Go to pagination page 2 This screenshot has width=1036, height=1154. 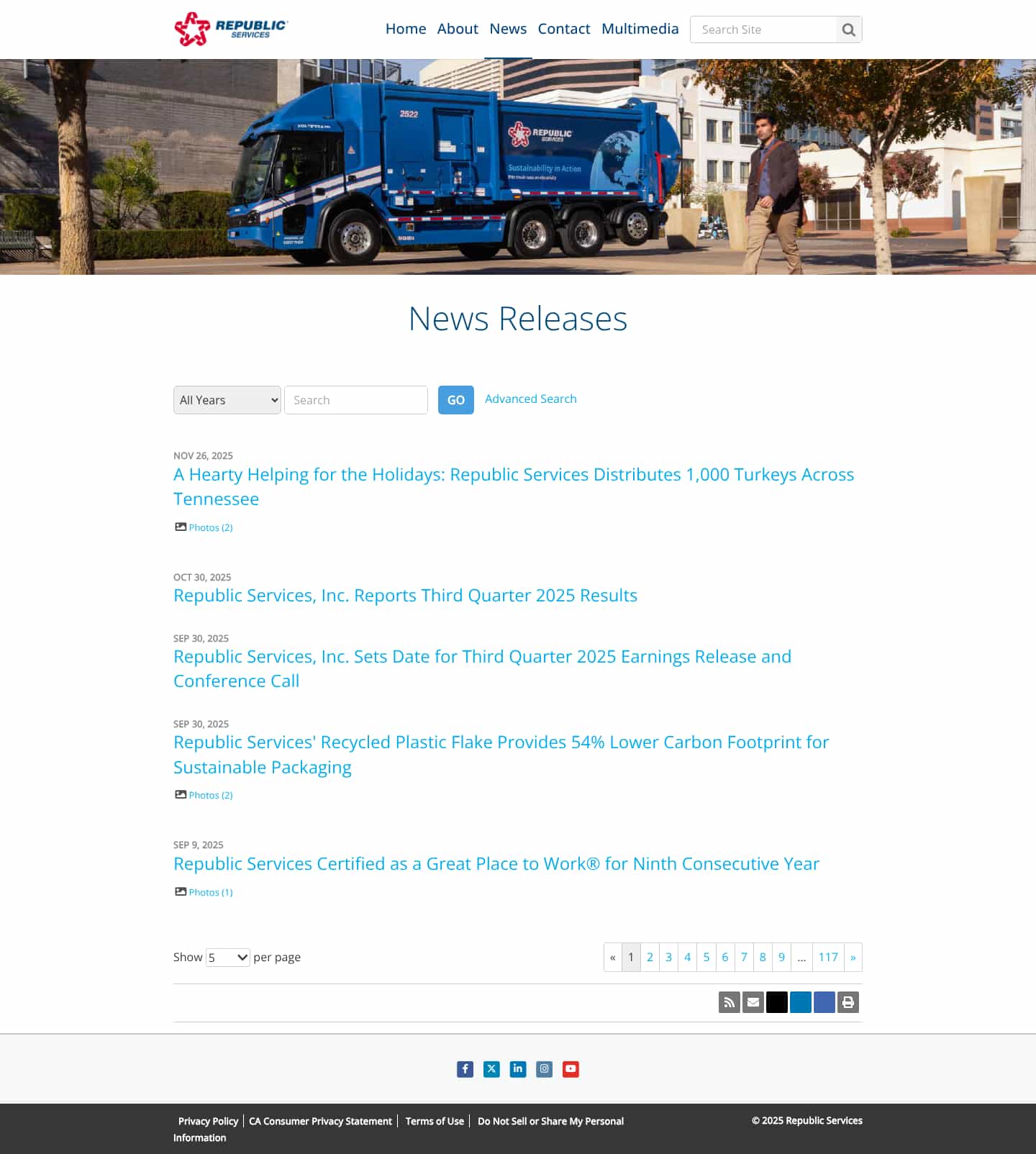650,957
